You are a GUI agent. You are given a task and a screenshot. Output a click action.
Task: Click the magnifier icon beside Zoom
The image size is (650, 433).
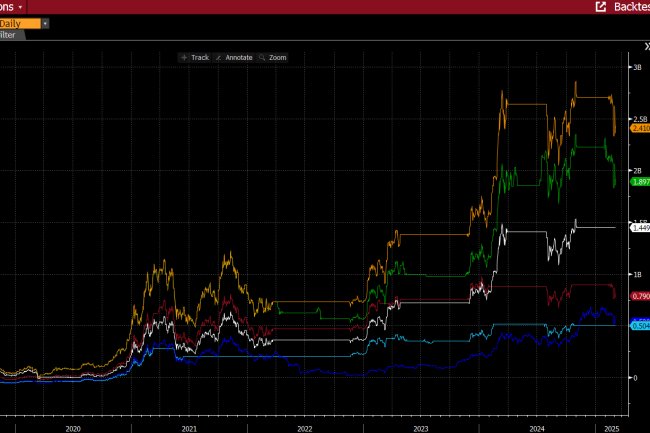coord(262,58)
